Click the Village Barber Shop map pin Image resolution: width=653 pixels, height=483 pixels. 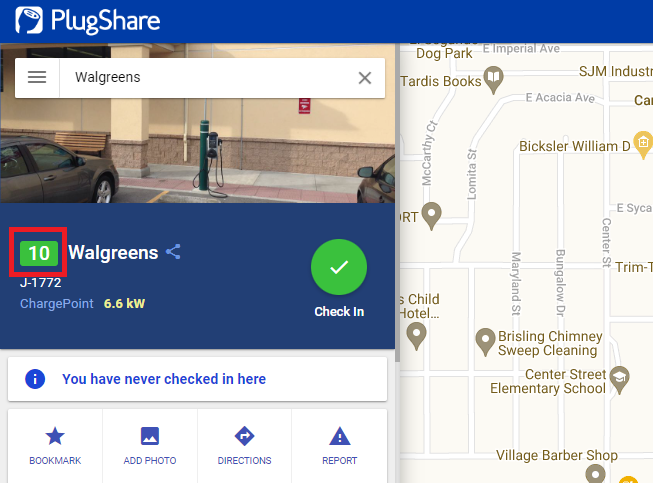596,475
